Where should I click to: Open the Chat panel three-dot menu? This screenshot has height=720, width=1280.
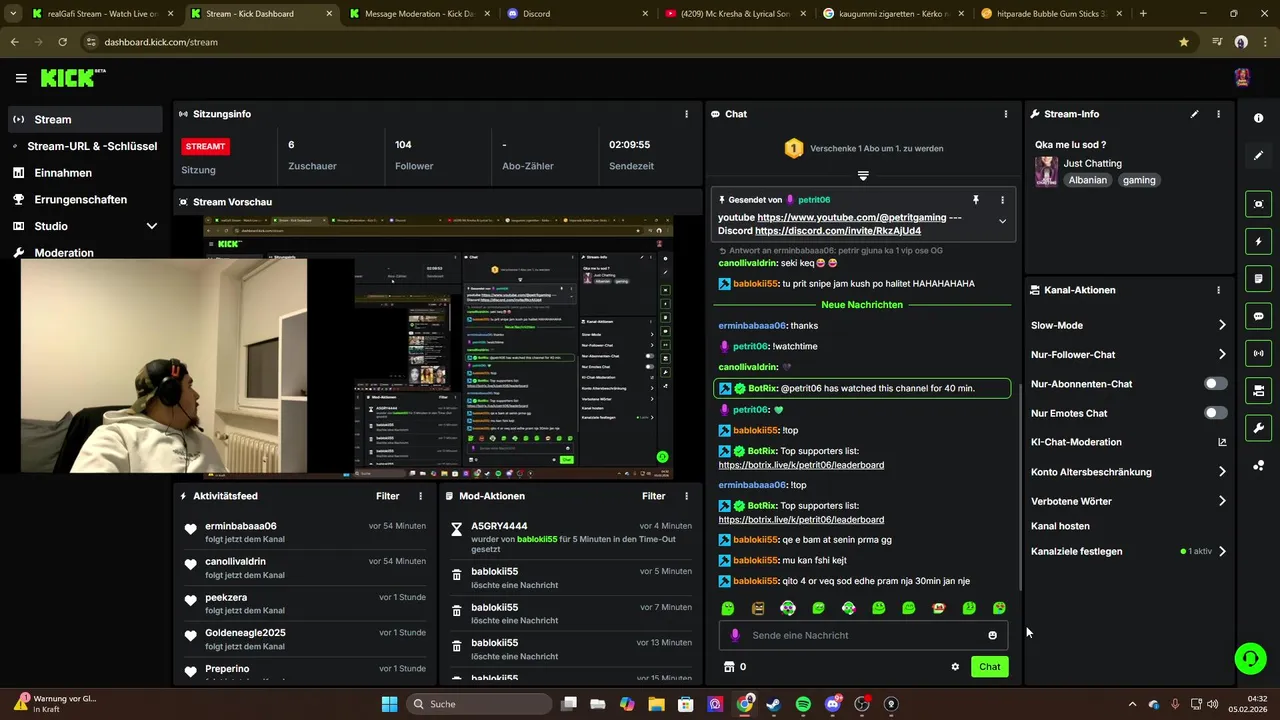[1005, 114]
